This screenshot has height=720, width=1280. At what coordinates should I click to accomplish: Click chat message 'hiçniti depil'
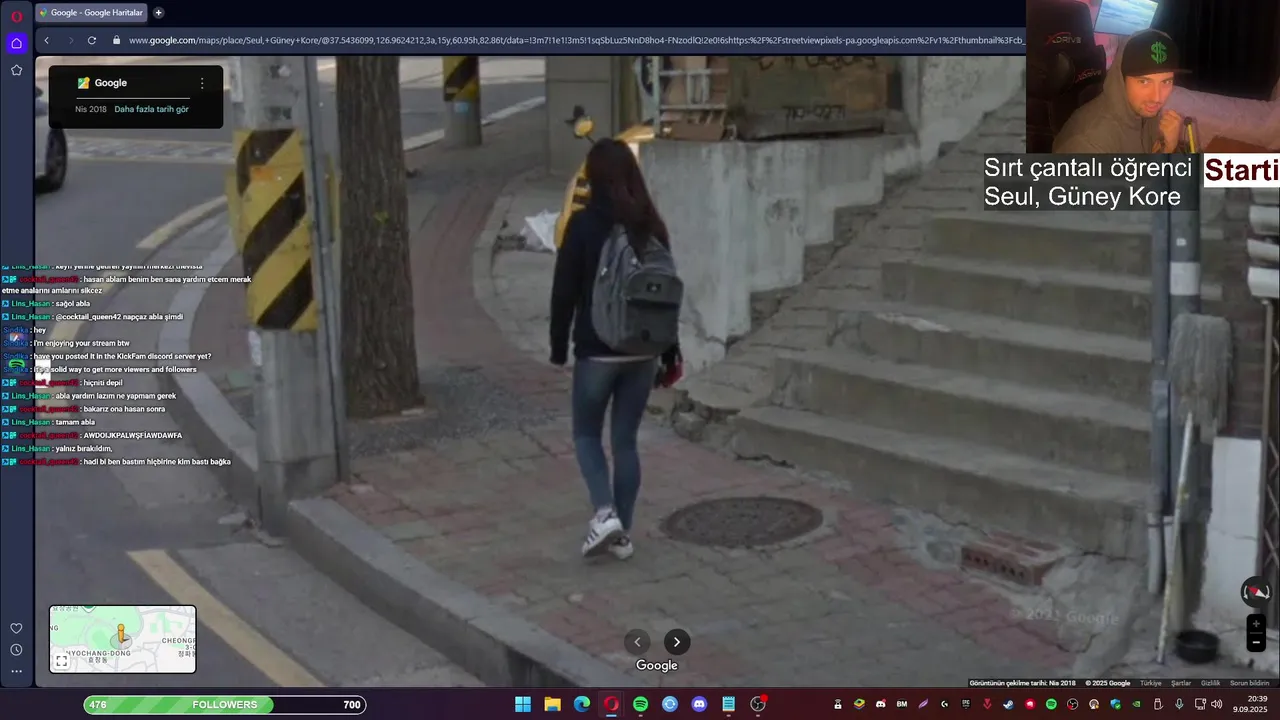pos(103,383)
